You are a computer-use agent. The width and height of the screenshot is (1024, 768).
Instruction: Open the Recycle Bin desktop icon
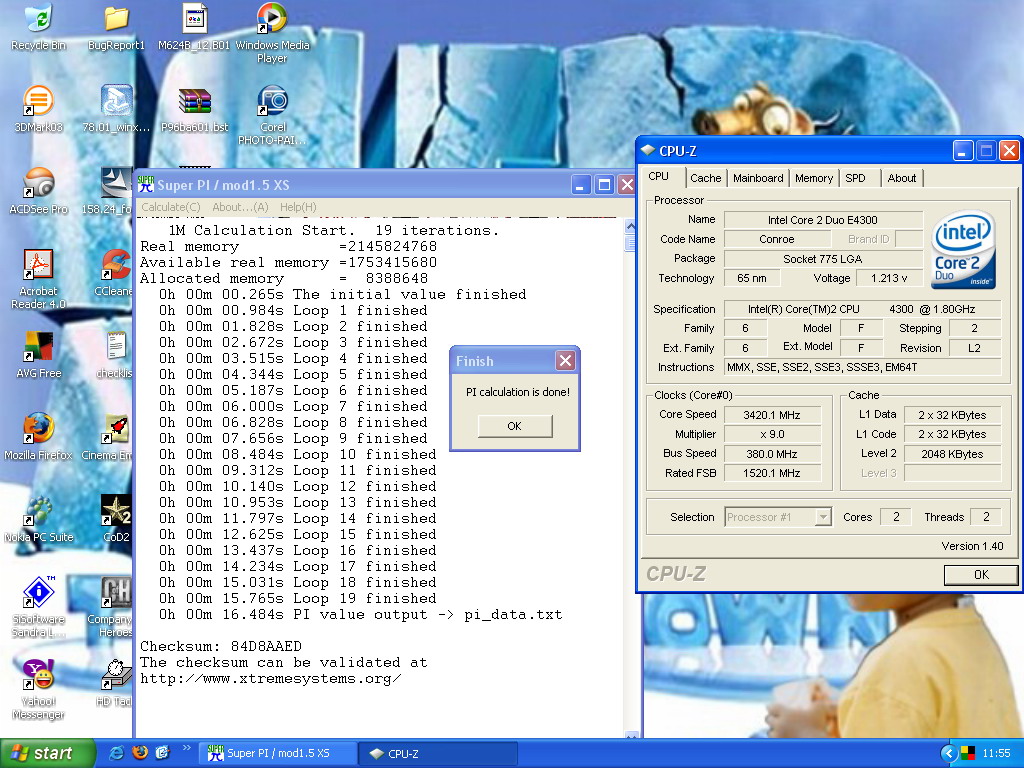click(x=39, y=27)
